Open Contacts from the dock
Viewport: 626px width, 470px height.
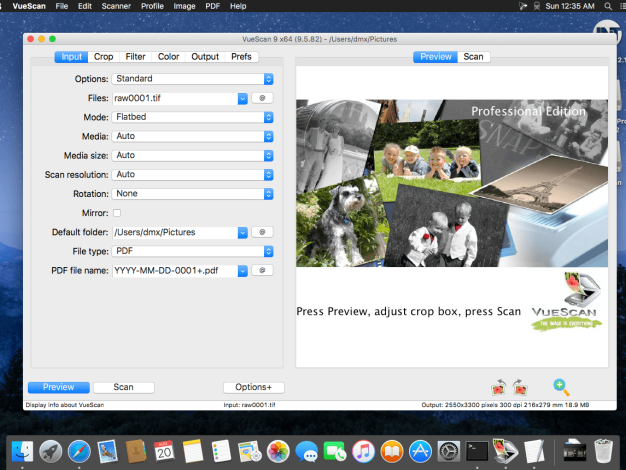tap(136, 452)
